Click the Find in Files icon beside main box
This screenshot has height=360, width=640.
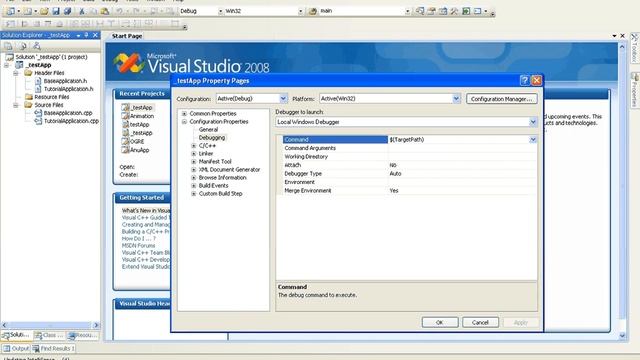(x=313, y=11)
